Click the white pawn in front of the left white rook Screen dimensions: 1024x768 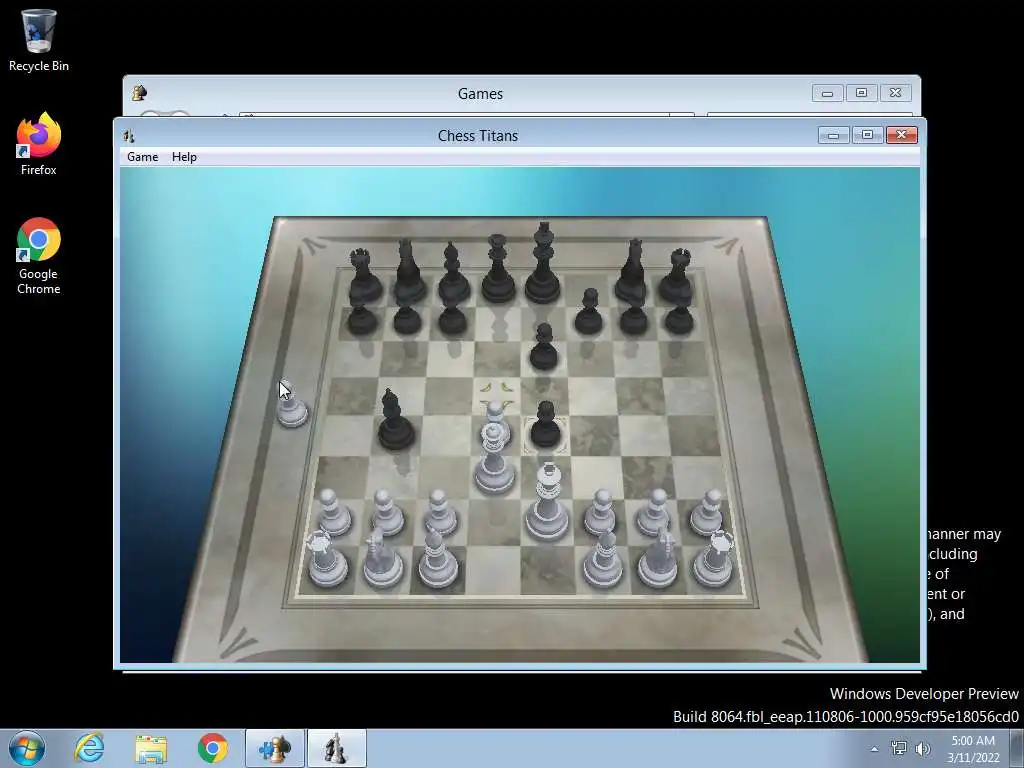pyautogui.click(x=334, y=513)
